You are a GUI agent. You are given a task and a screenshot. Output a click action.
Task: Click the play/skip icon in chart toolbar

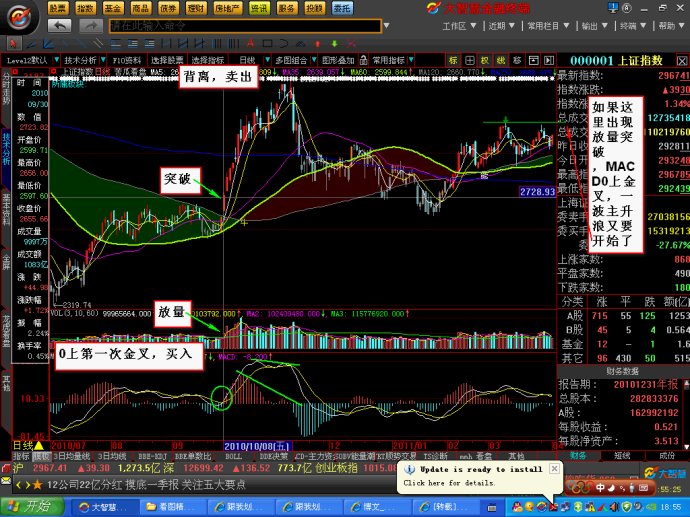point(549,60)
